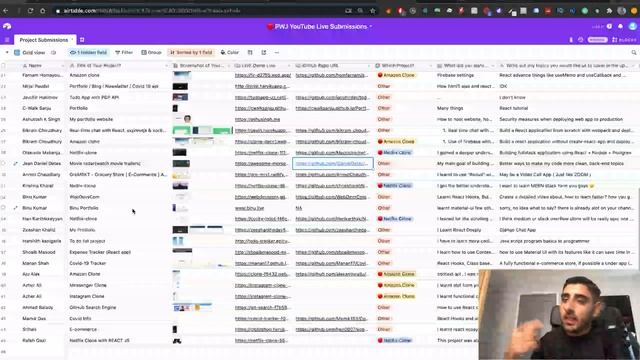Click the Airtable home logo
The width and height of the screenshot is (640, 360).
(7, 26)
